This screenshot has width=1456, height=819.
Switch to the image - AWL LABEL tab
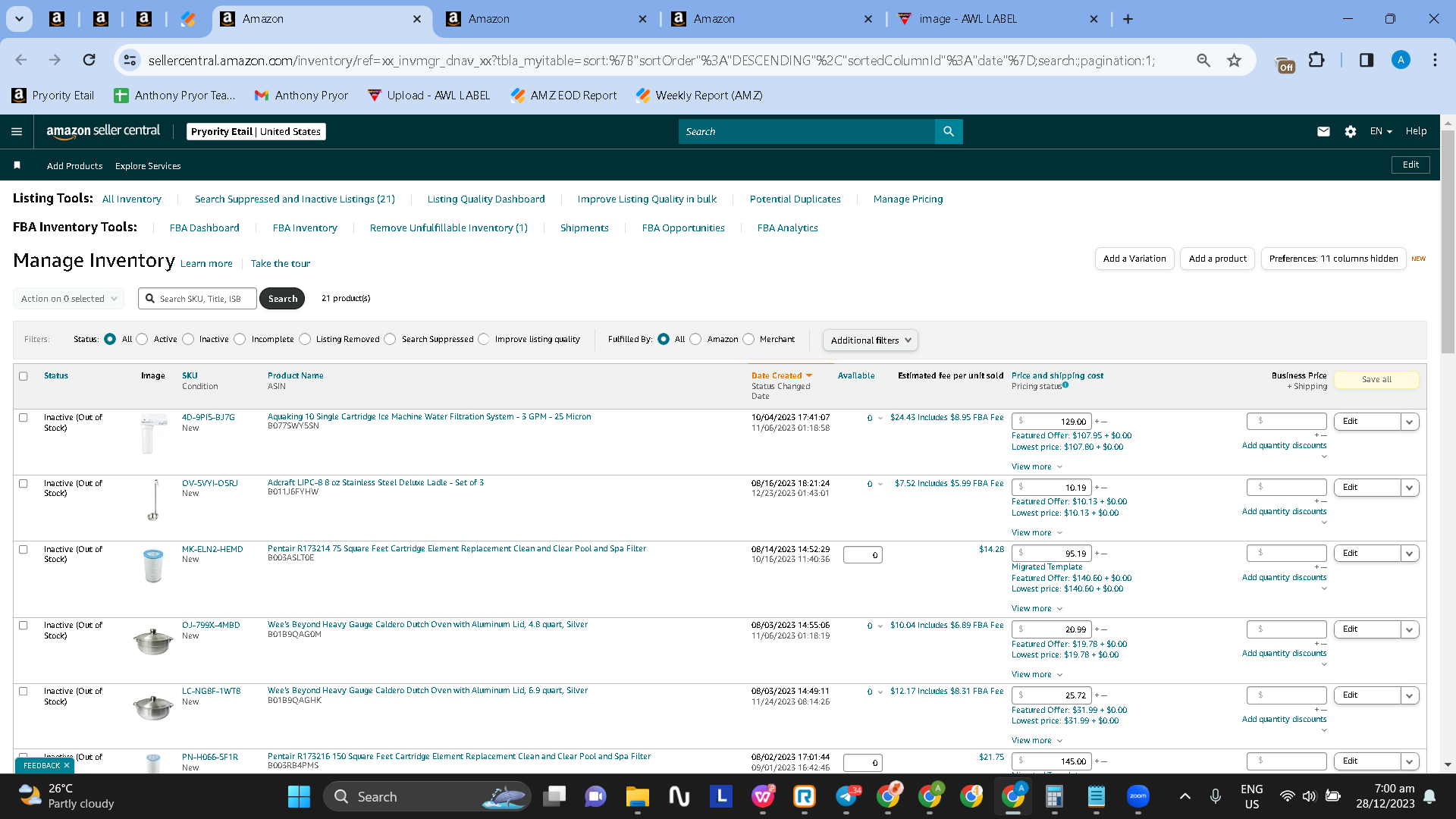997,19
